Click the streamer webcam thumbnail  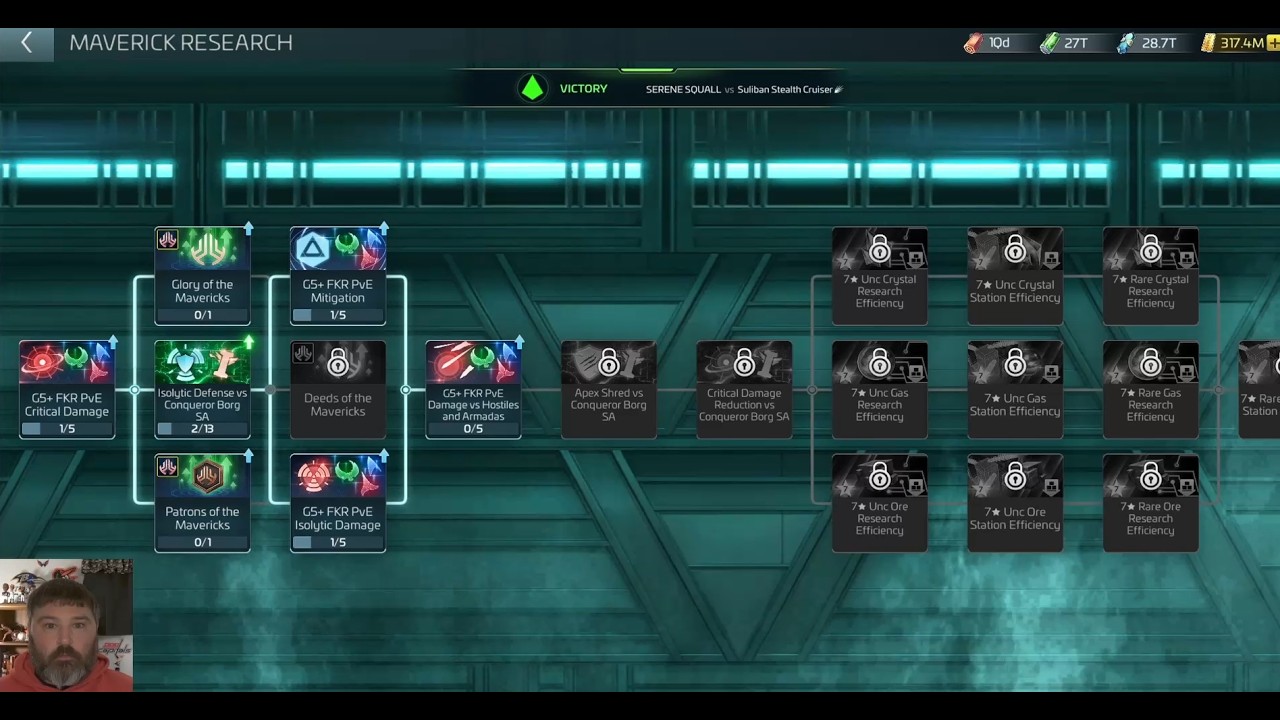click(66, 625)
